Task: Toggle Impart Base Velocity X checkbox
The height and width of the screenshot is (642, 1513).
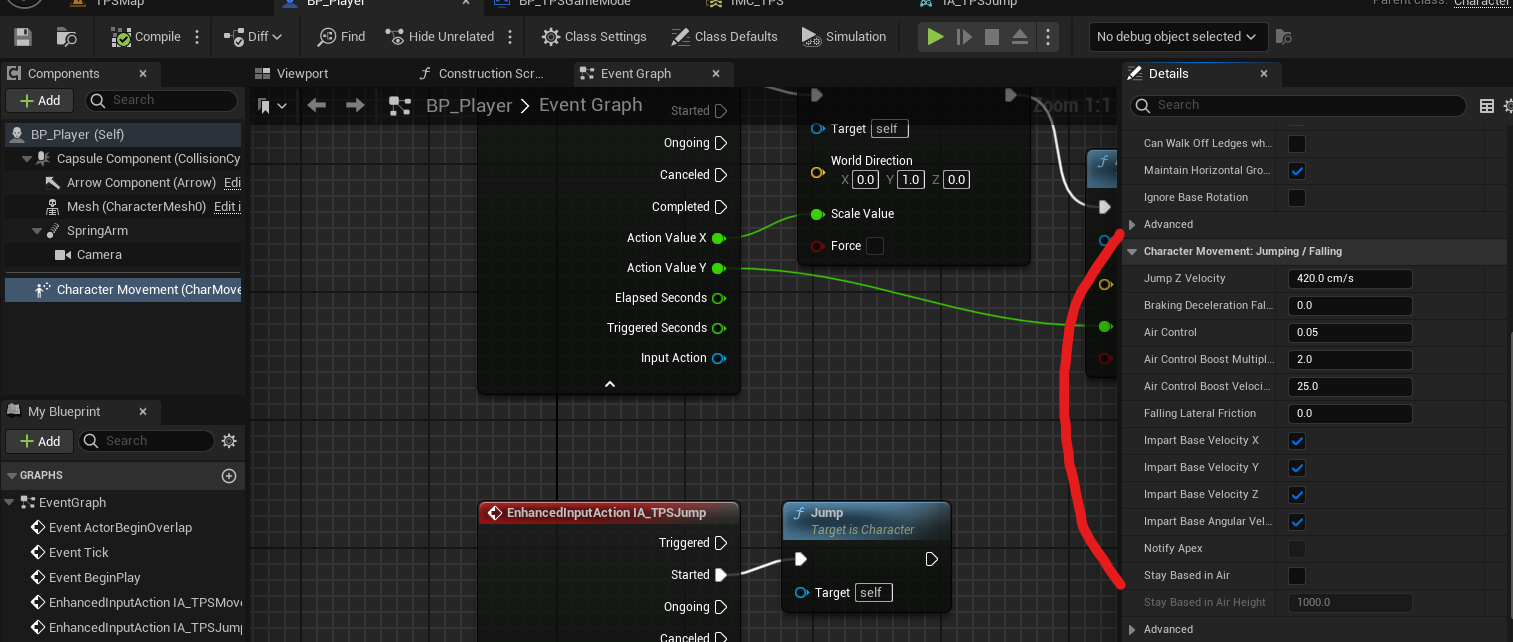Action: 1297,441
